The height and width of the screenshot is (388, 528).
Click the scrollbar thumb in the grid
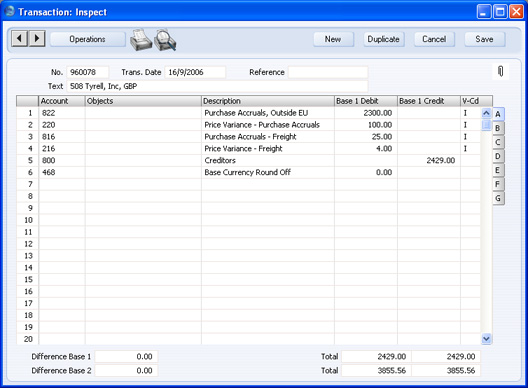pos(486,125)
